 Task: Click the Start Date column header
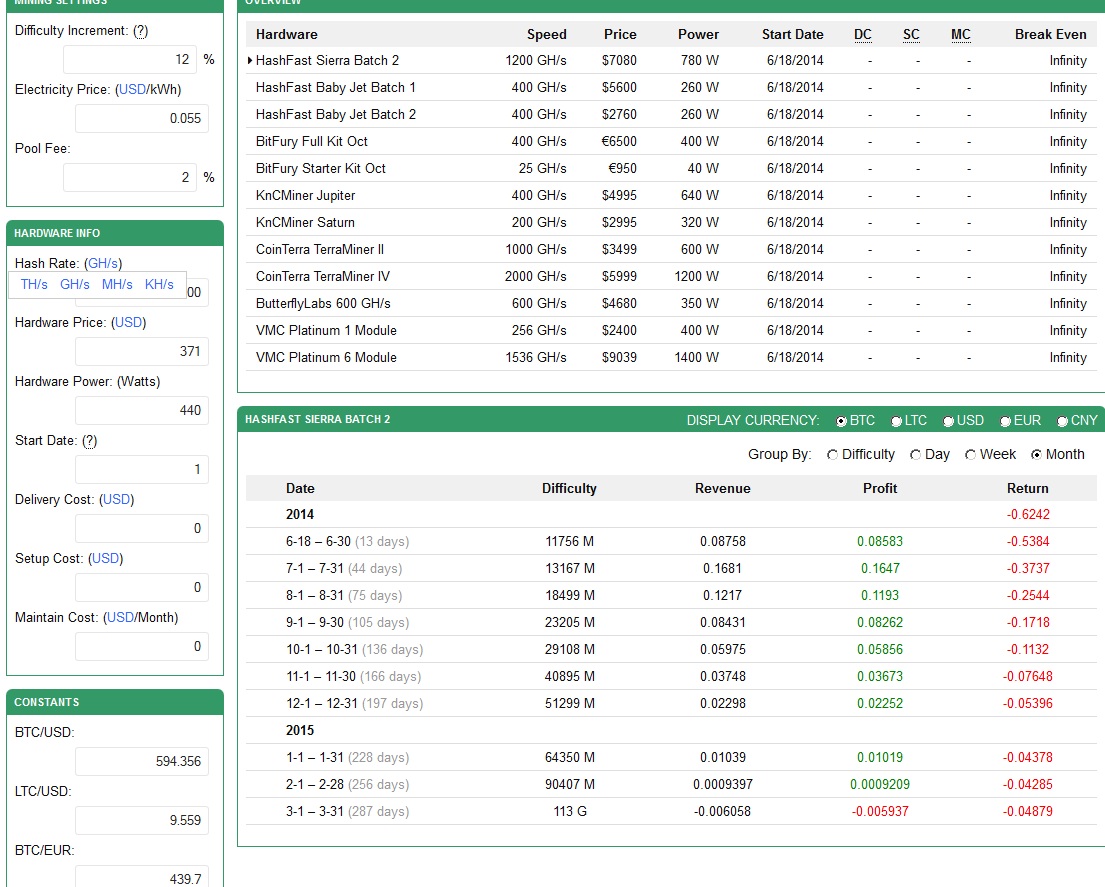point(793,35)
